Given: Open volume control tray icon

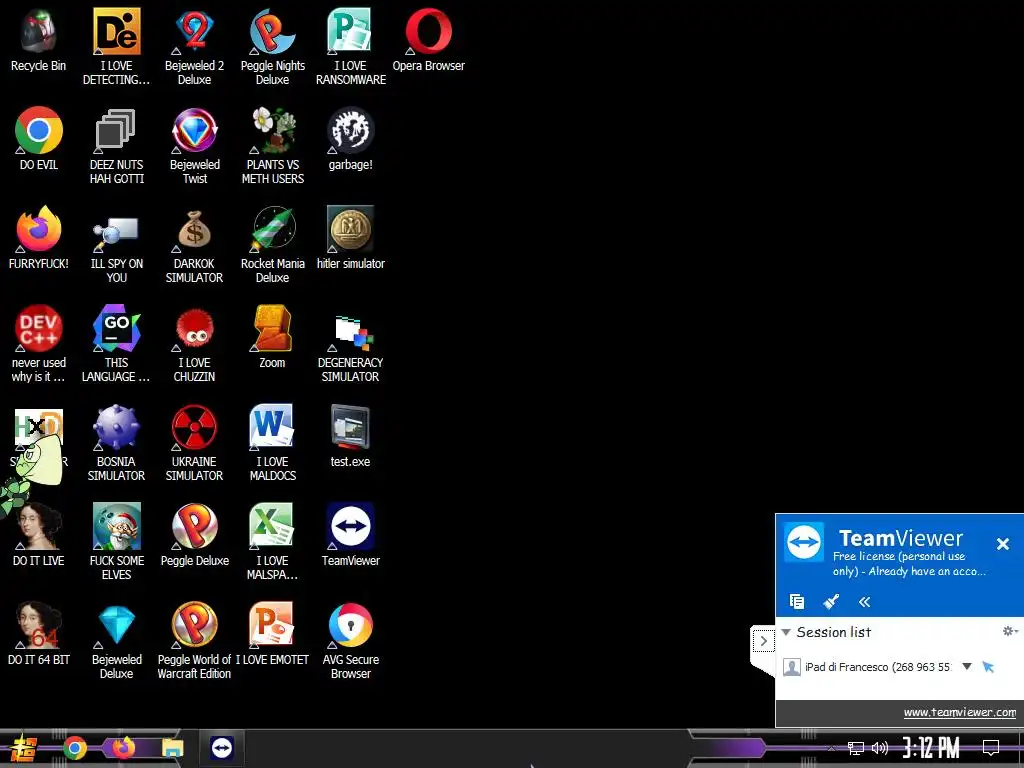Looking at the screenshot, I should coord(880,748).
